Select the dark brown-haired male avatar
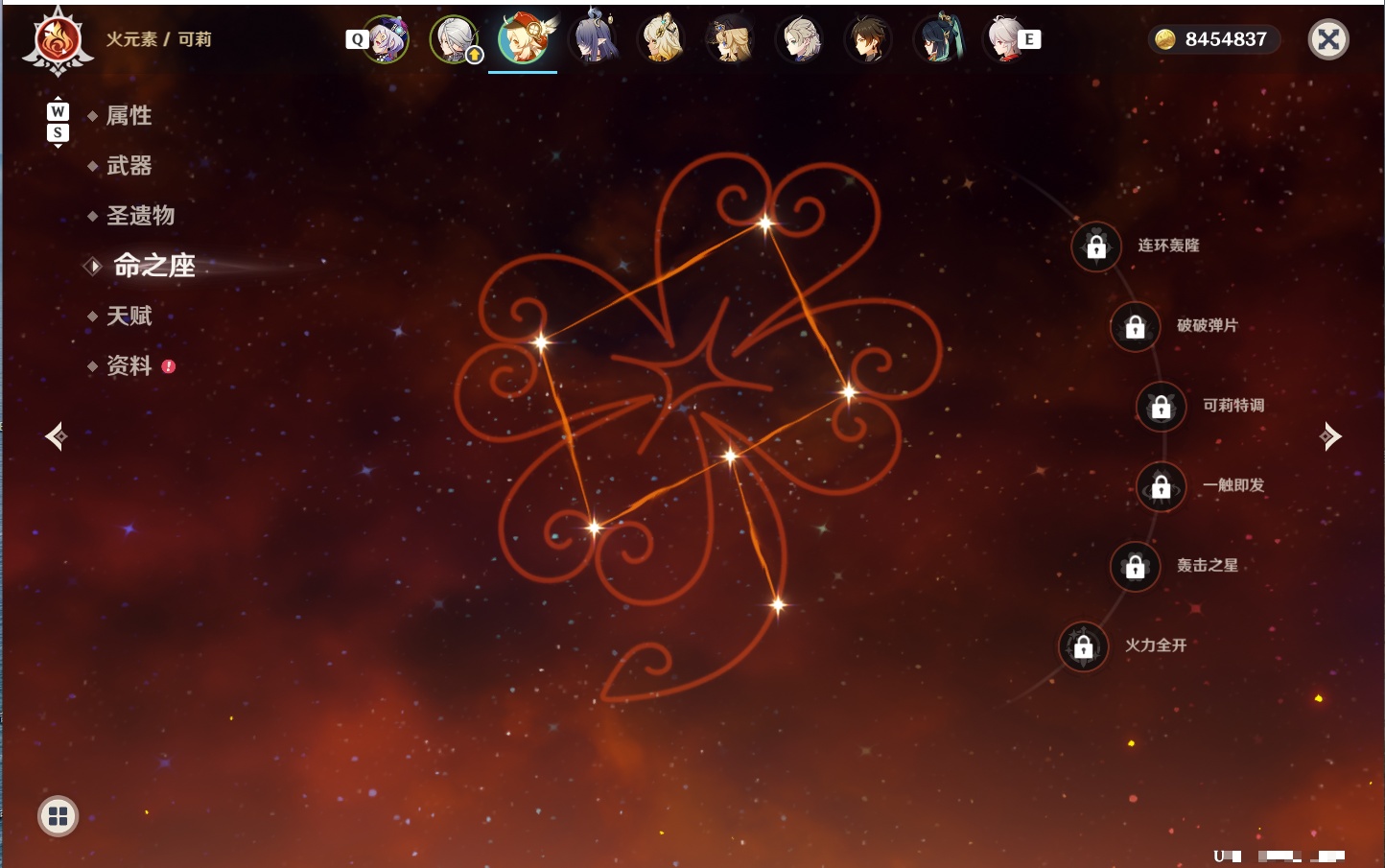The image size is (1385, 868). 869,39
